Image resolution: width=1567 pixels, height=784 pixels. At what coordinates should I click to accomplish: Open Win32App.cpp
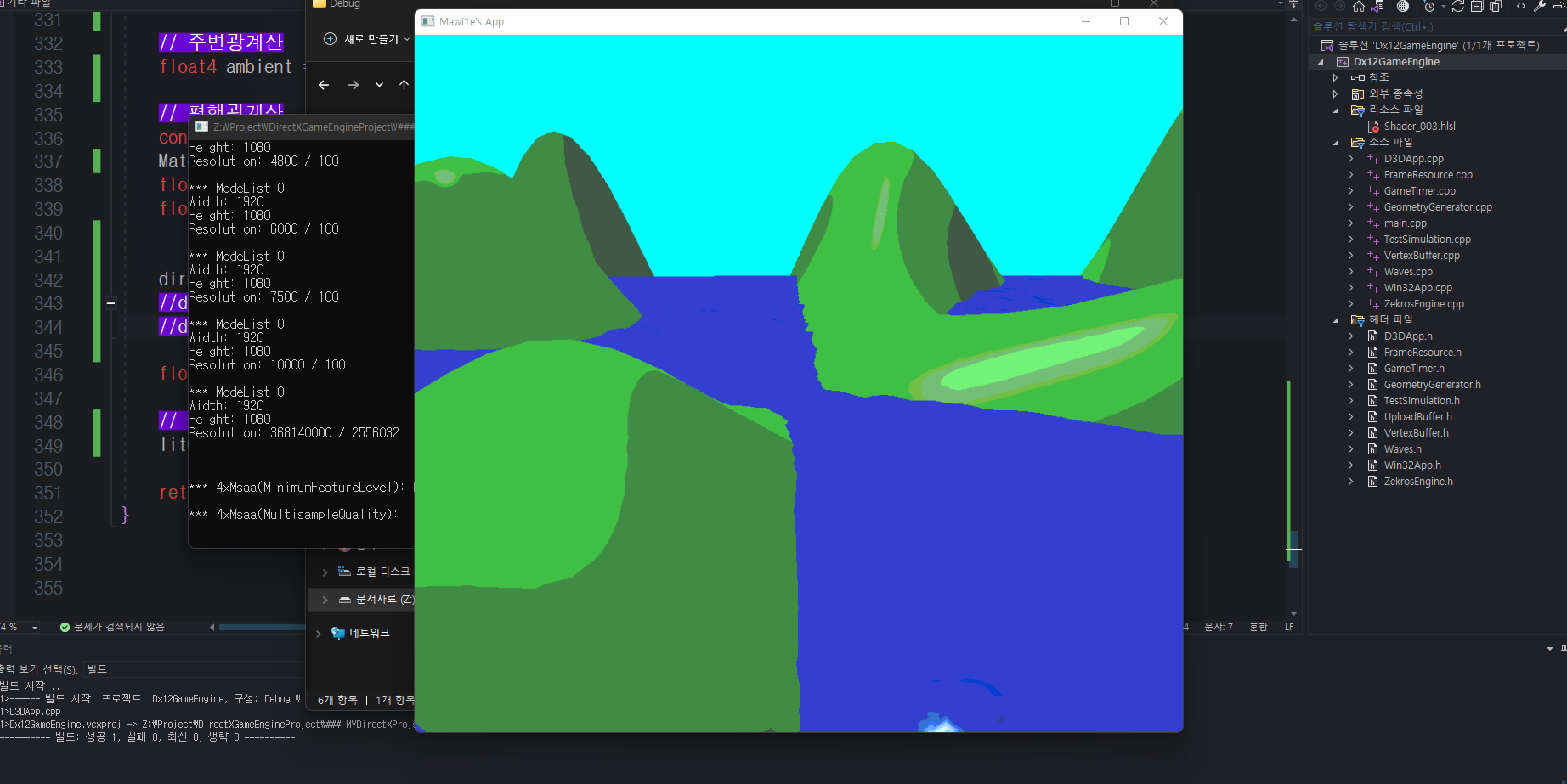pyautogui.click(x=1417, y=287)
